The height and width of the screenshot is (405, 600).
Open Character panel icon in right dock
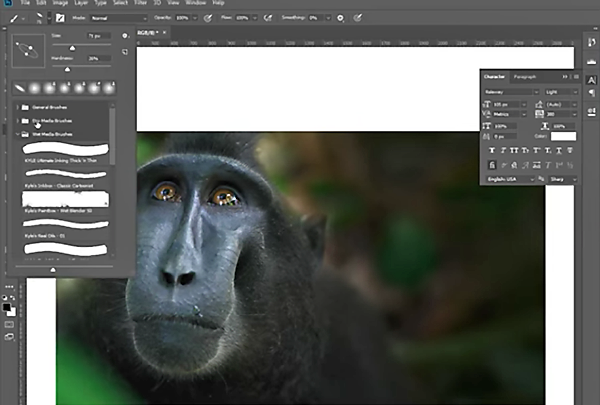[592, 80]
